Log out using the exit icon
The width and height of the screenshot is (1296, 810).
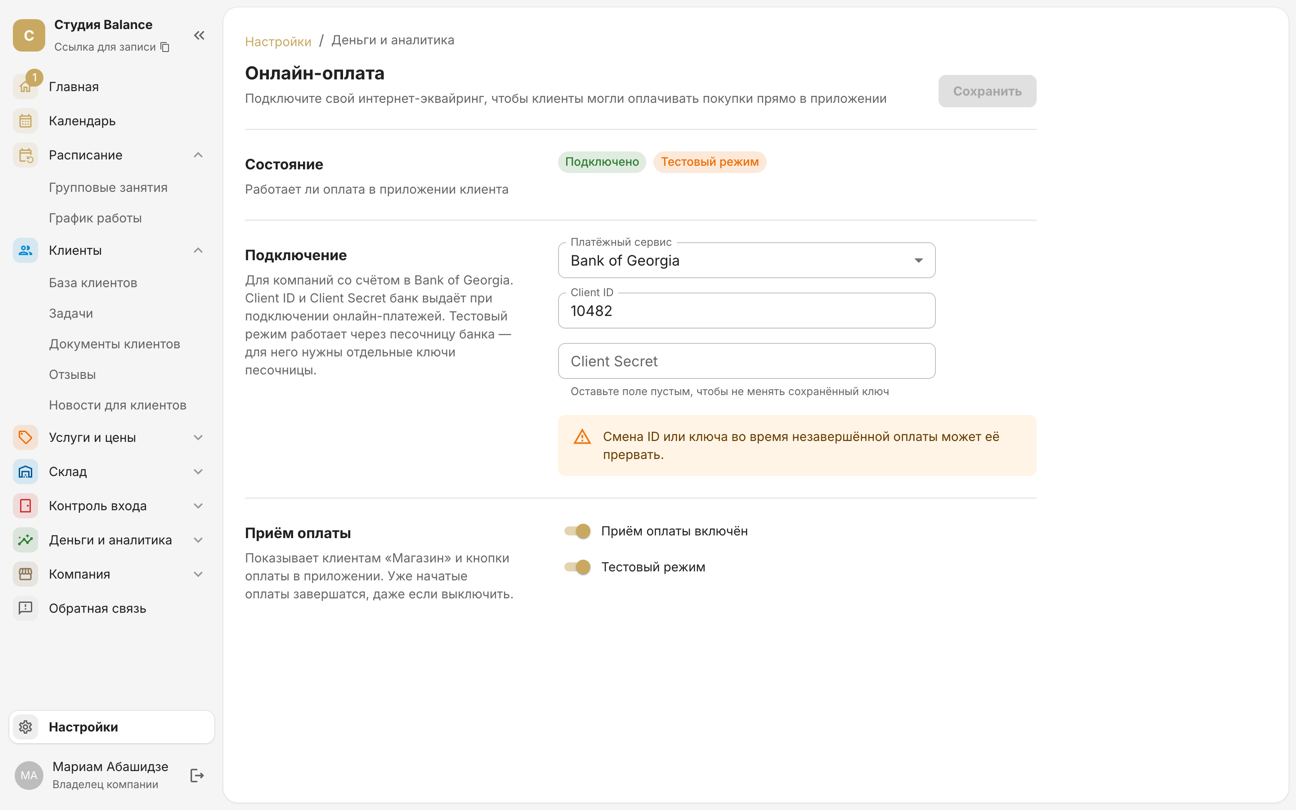click(x=197, y=775)
